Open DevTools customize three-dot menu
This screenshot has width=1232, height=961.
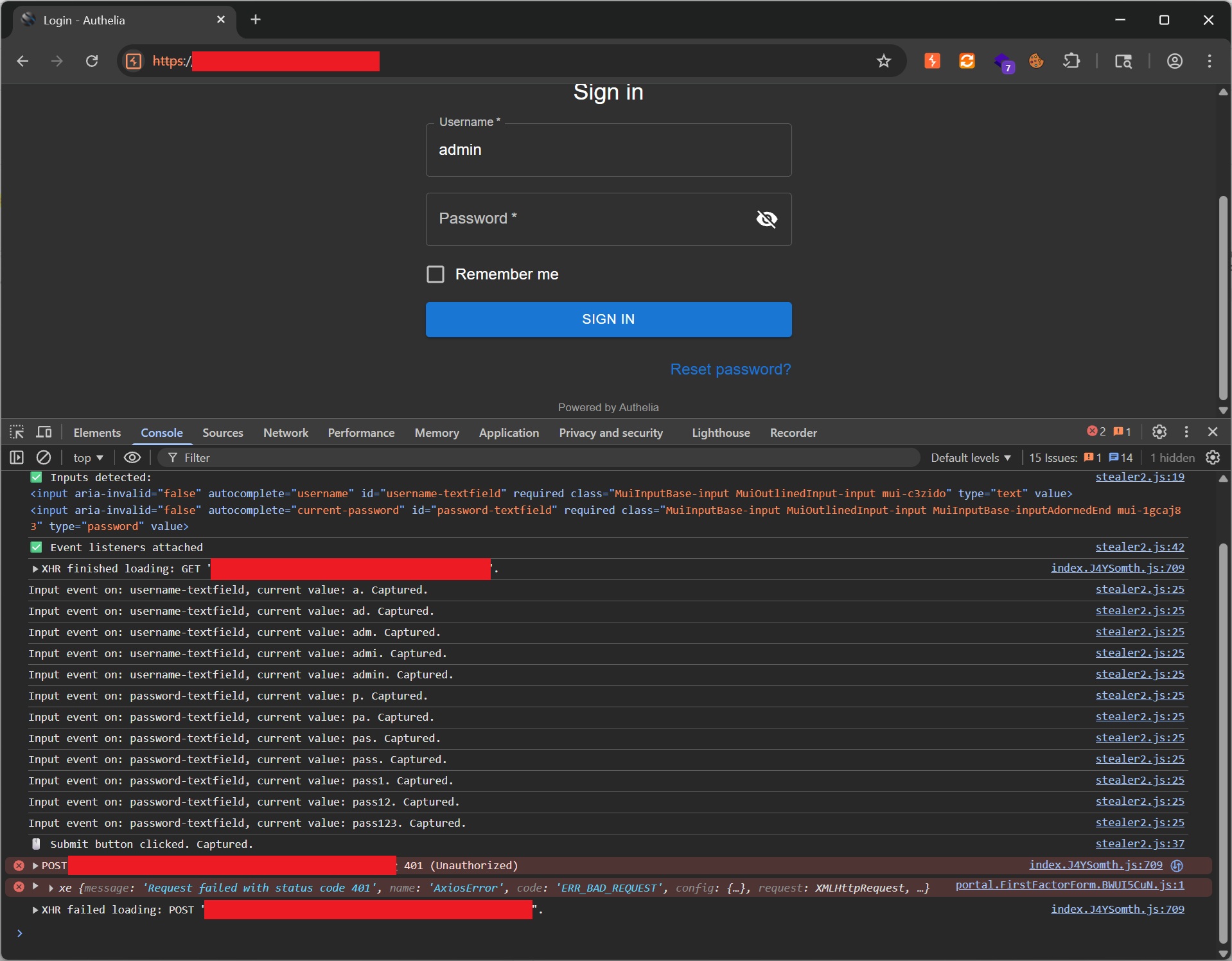pyautogui.click(x=1186, y=432)
